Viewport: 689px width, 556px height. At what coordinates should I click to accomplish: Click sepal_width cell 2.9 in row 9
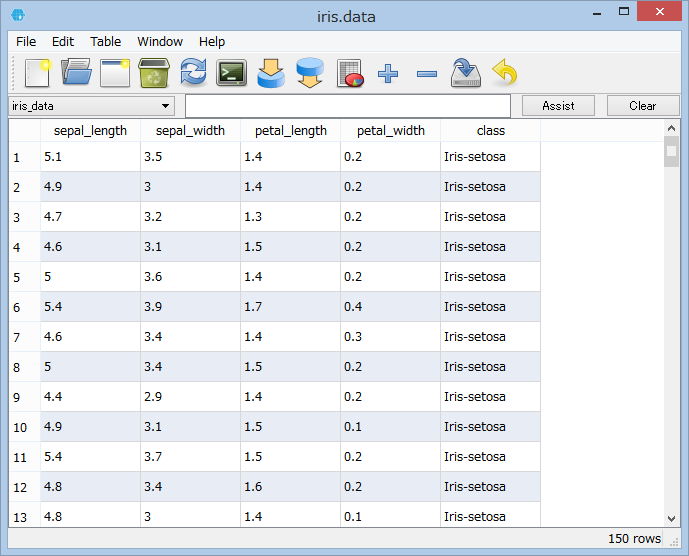pyautogui.click(x=190, y=397)
